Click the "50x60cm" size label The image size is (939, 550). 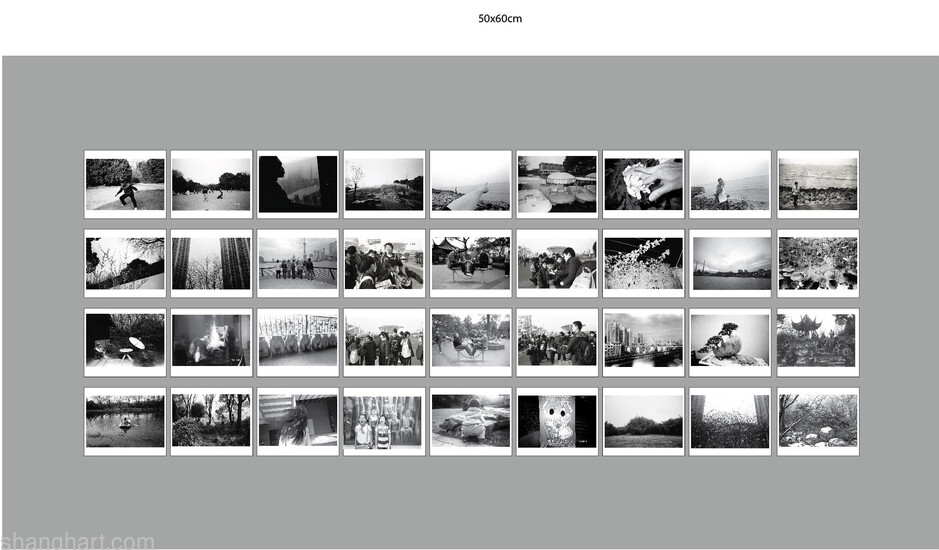(x=499, y=19)
